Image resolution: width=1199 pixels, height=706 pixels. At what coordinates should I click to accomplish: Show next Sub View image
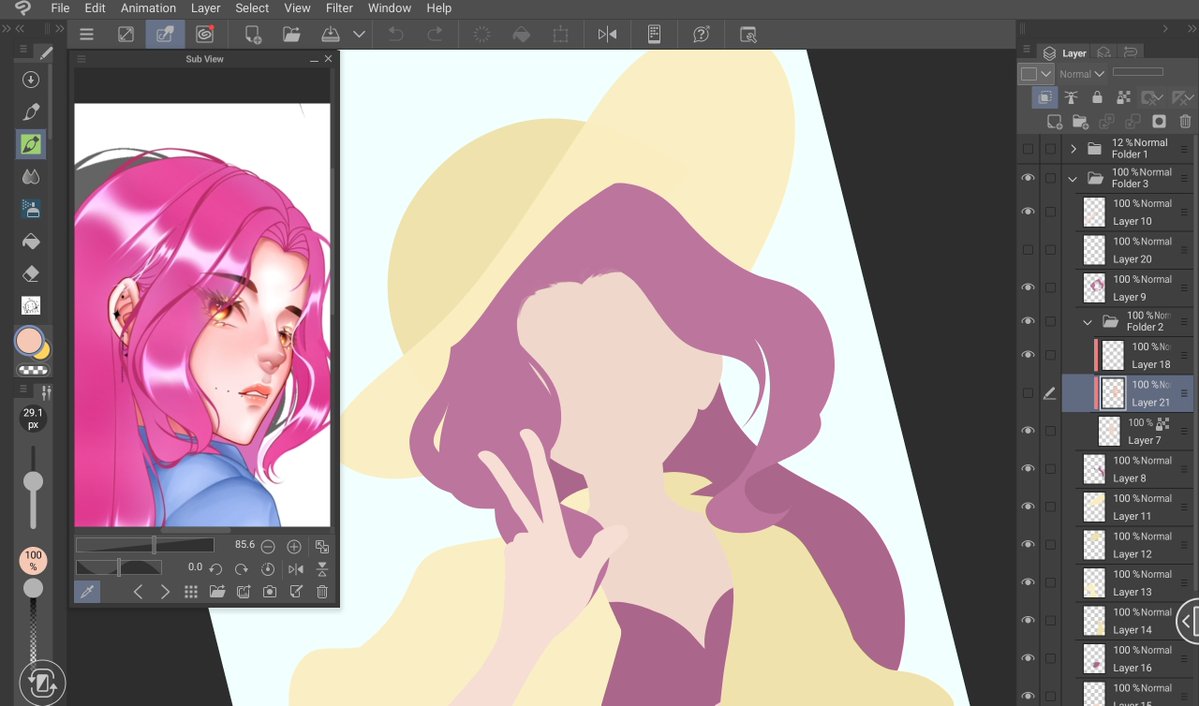[165, 591]
